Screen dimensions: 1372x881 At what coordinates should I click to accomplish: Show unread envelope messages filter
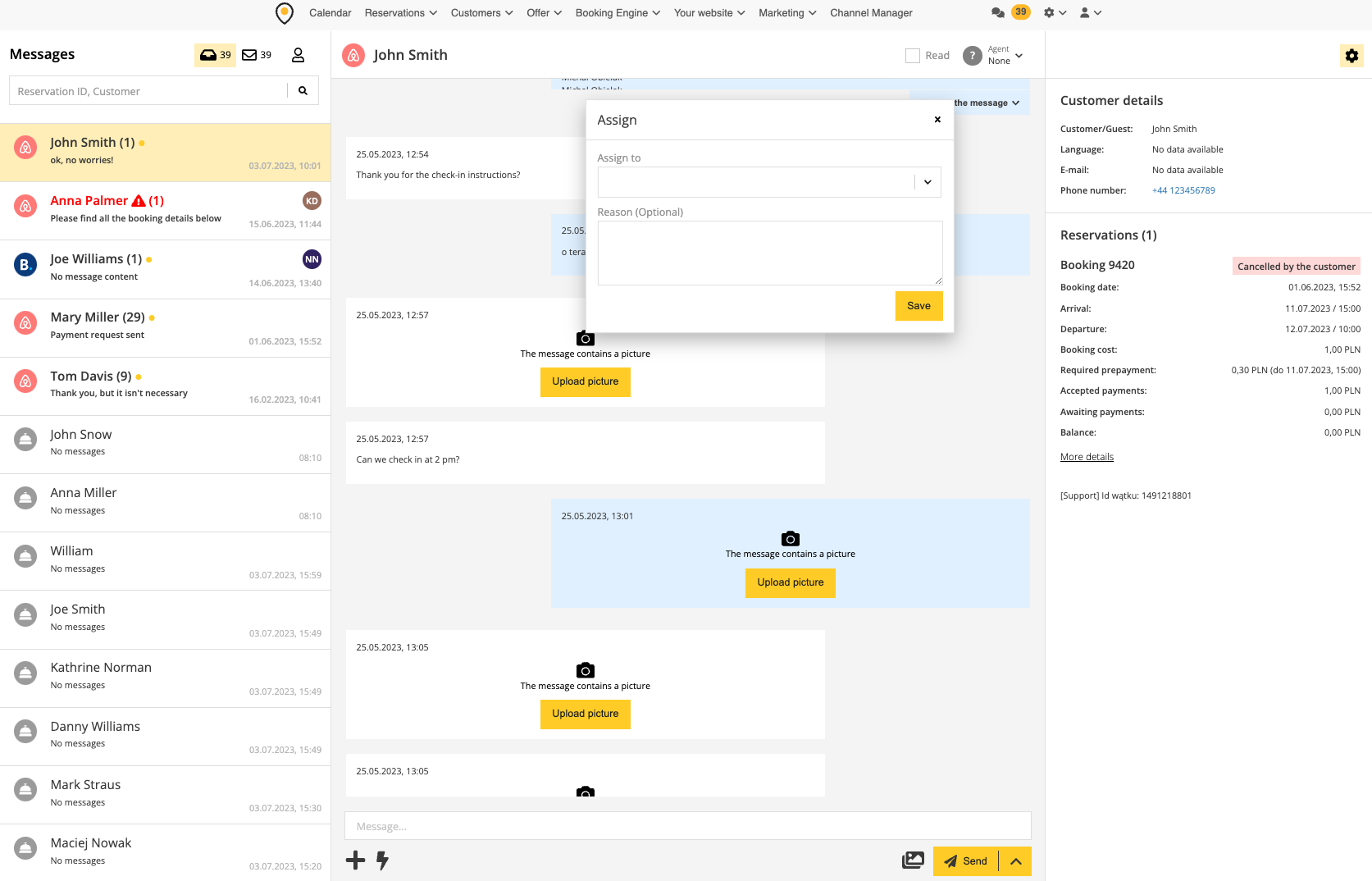coord(257,55)
